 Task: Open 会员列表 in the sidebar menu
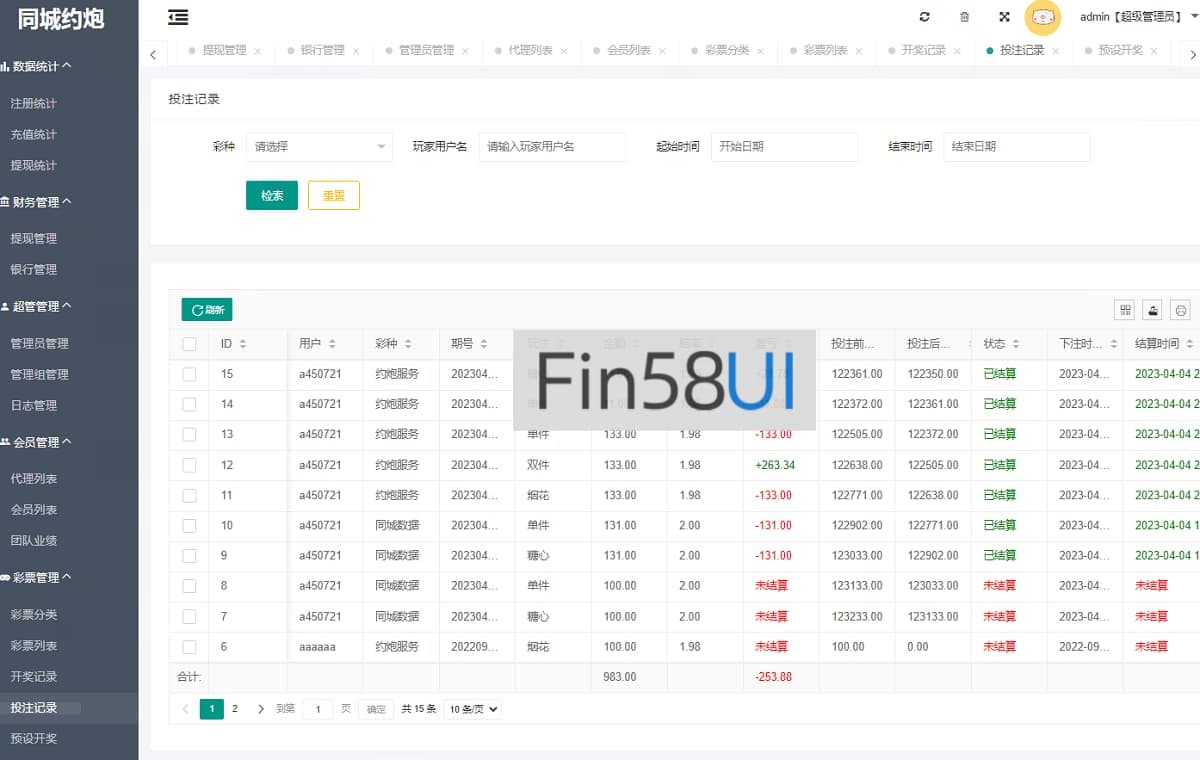click(33, 510)
